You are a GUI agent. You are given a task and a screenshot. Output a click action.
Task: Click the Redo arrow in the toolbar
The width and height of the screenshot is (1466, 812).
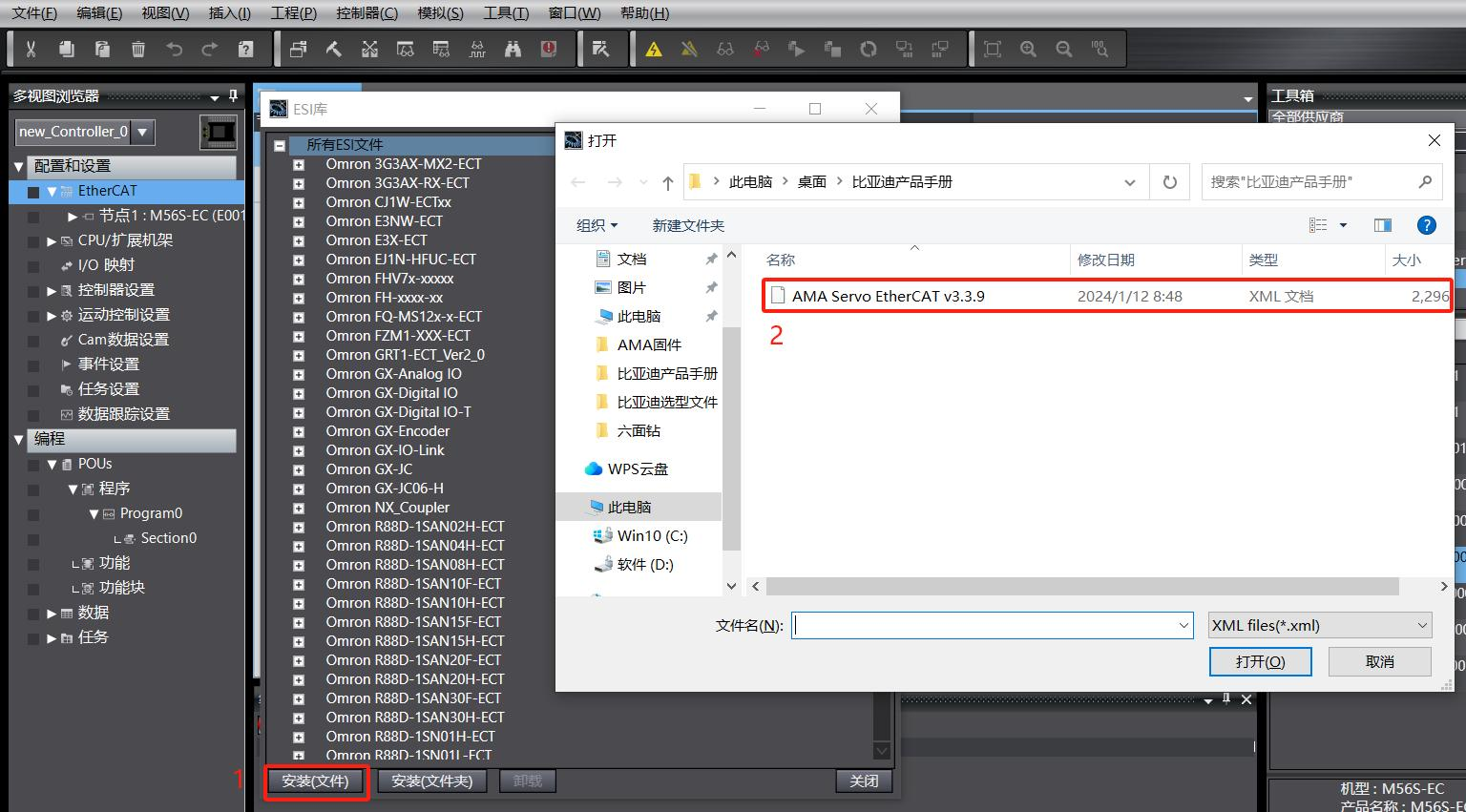[210, 49]
